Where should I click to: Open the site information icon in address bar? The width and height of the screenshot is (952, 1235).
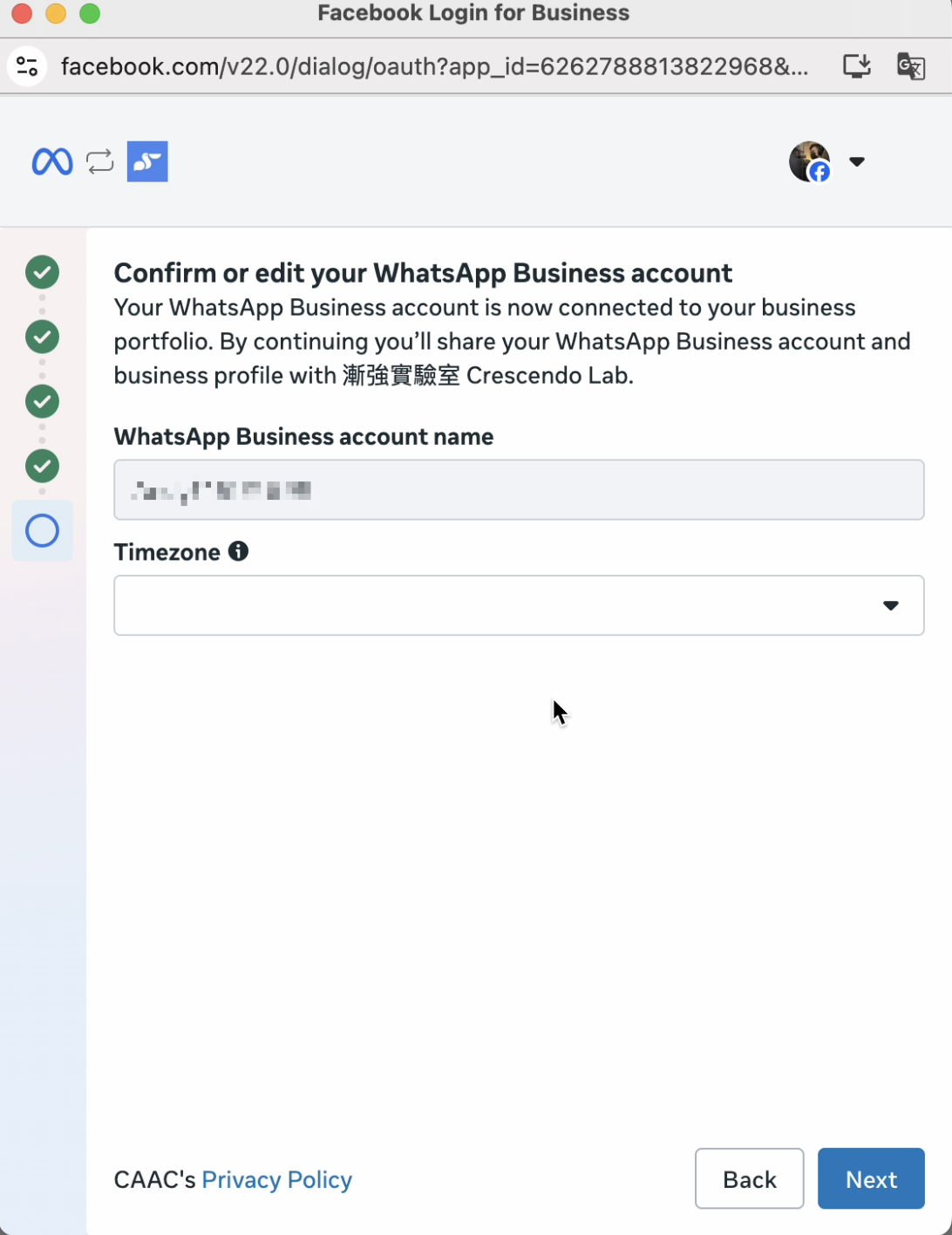tap(27, 66)
